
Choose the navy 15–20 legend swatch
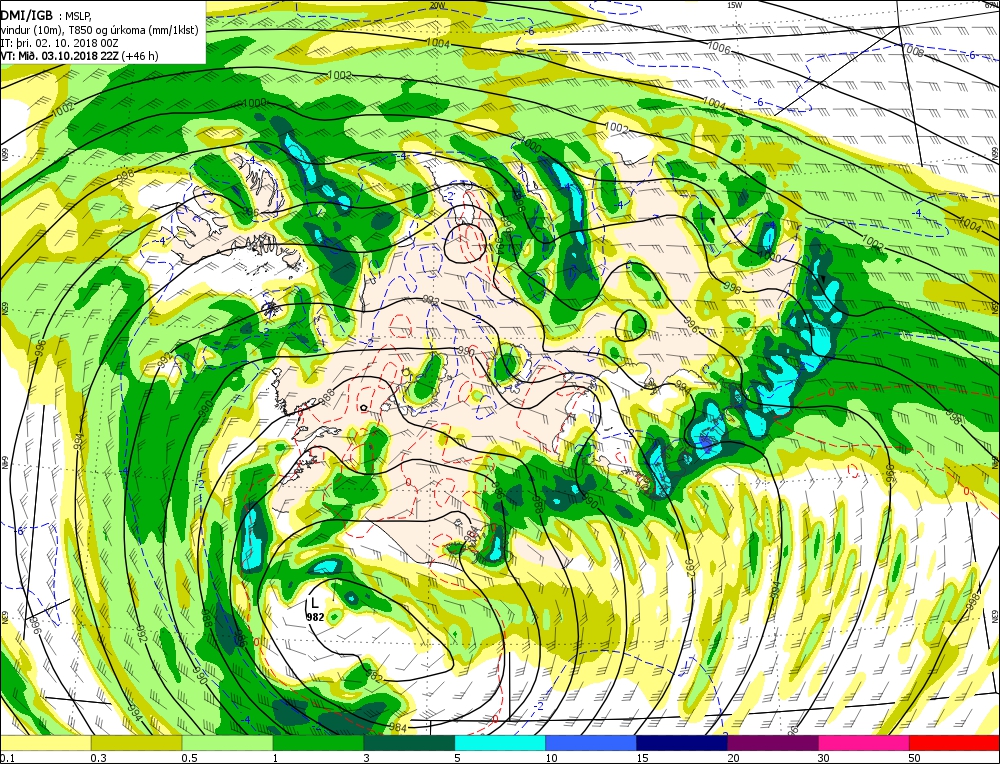pyautogui.click(x=682, y=743)
